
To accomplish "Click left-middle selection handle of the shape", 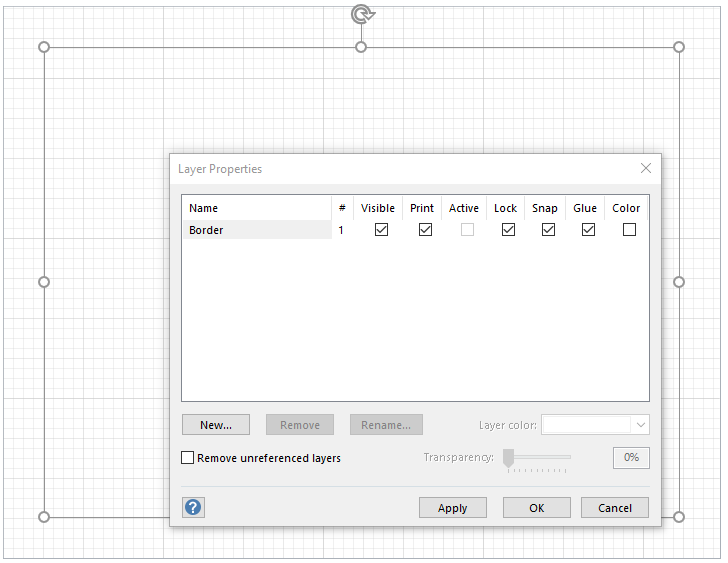I will pos(44,282).
